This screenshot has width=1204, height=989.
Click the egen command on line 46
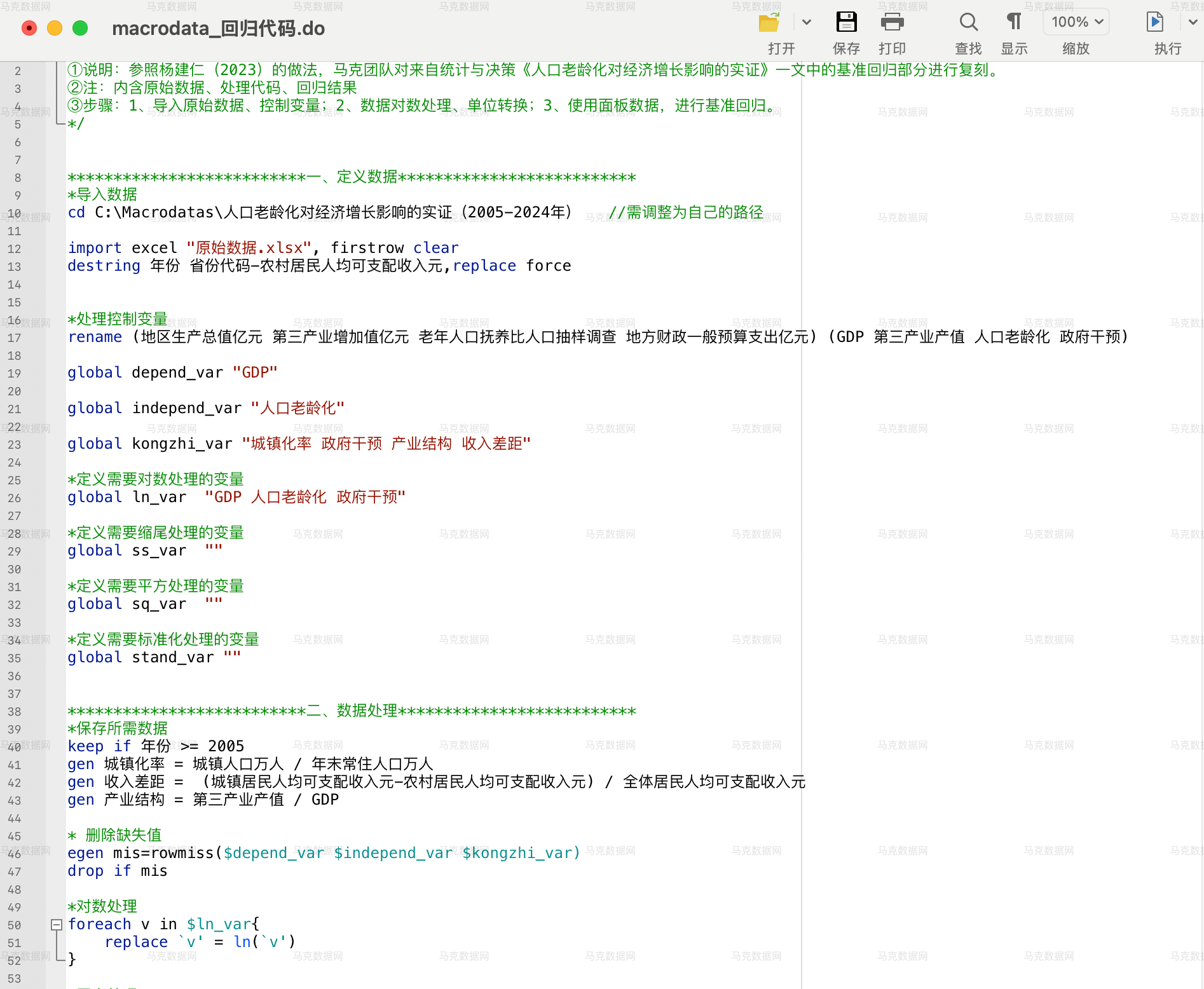(x=85, y=853)
